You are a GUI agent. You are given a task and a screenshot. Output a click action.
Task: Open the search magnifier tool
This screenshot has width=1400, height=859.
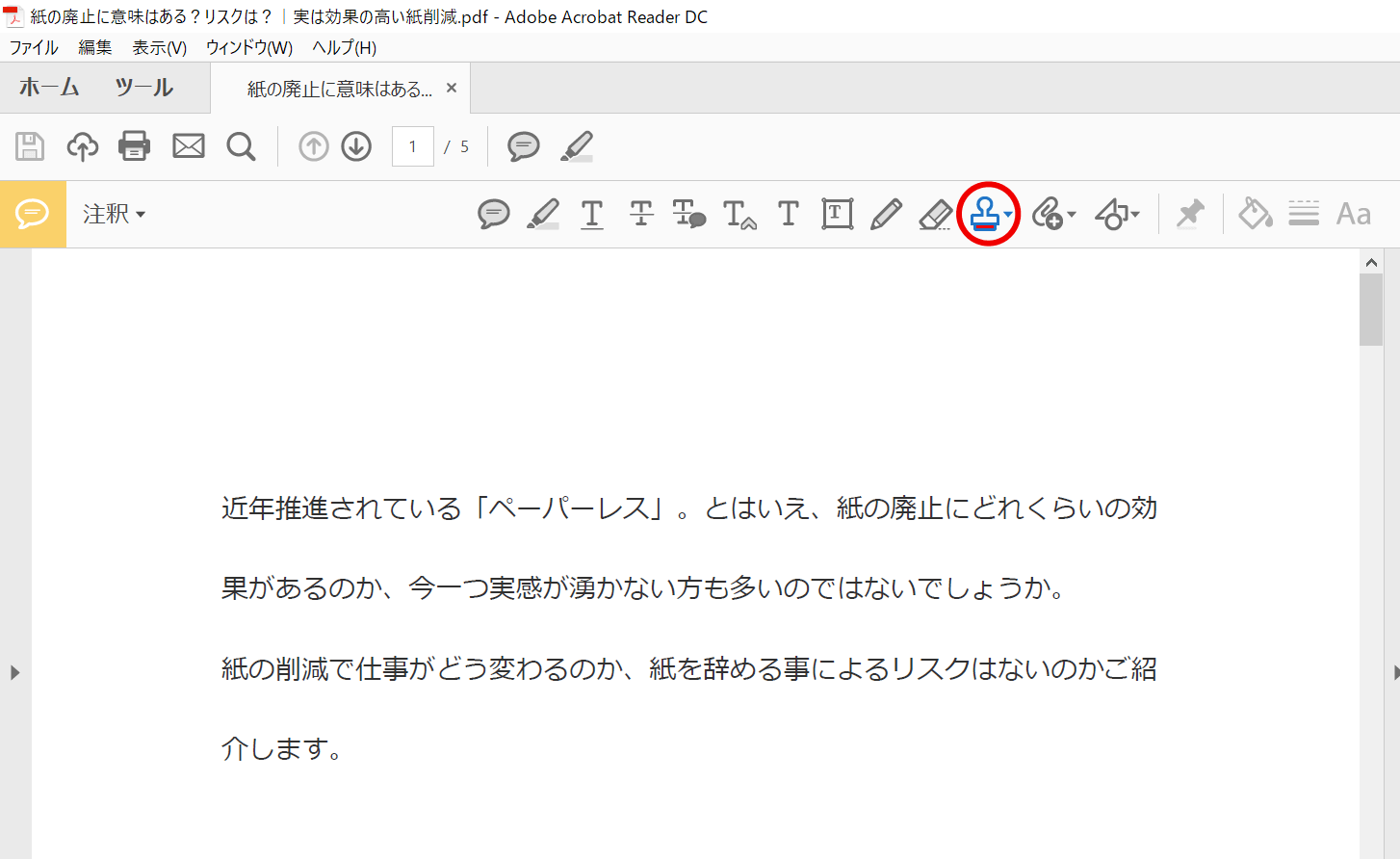point(241,146)
